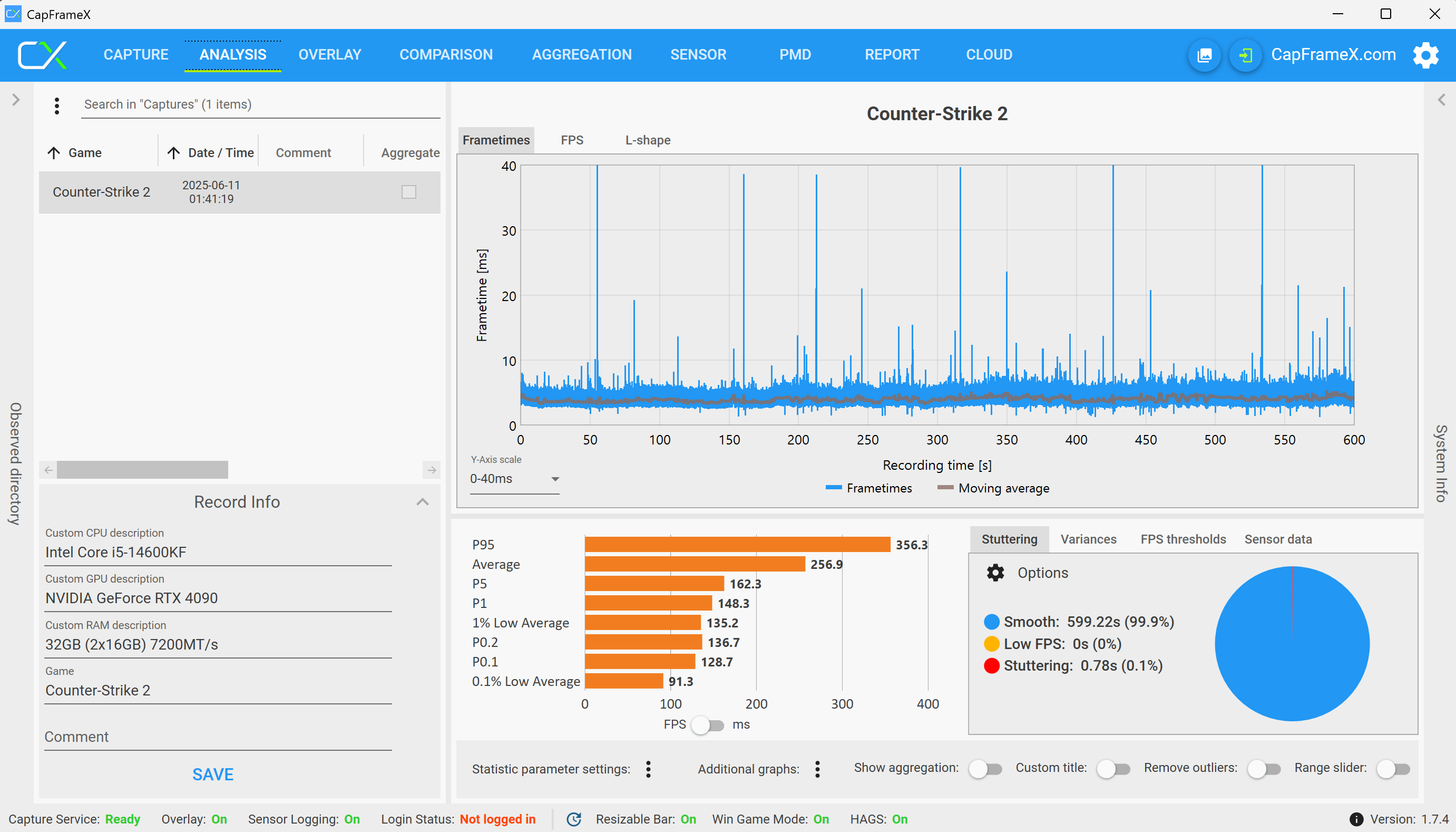
Task: Enable Show aggregation toggle
Action: (985, 769)
